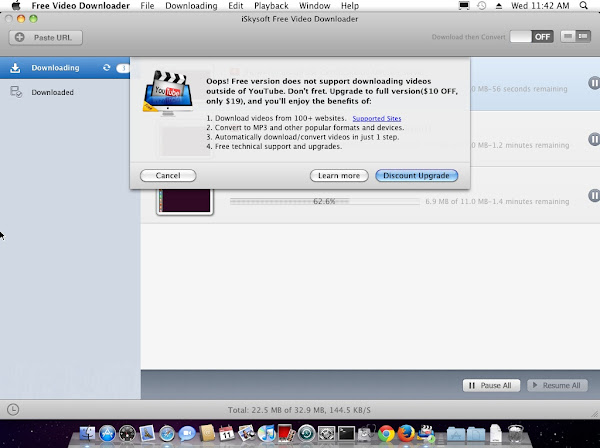Open Google Chrome from the dock
The width and height of the screenshot is (600, 448).
click(x=386, y=433)
